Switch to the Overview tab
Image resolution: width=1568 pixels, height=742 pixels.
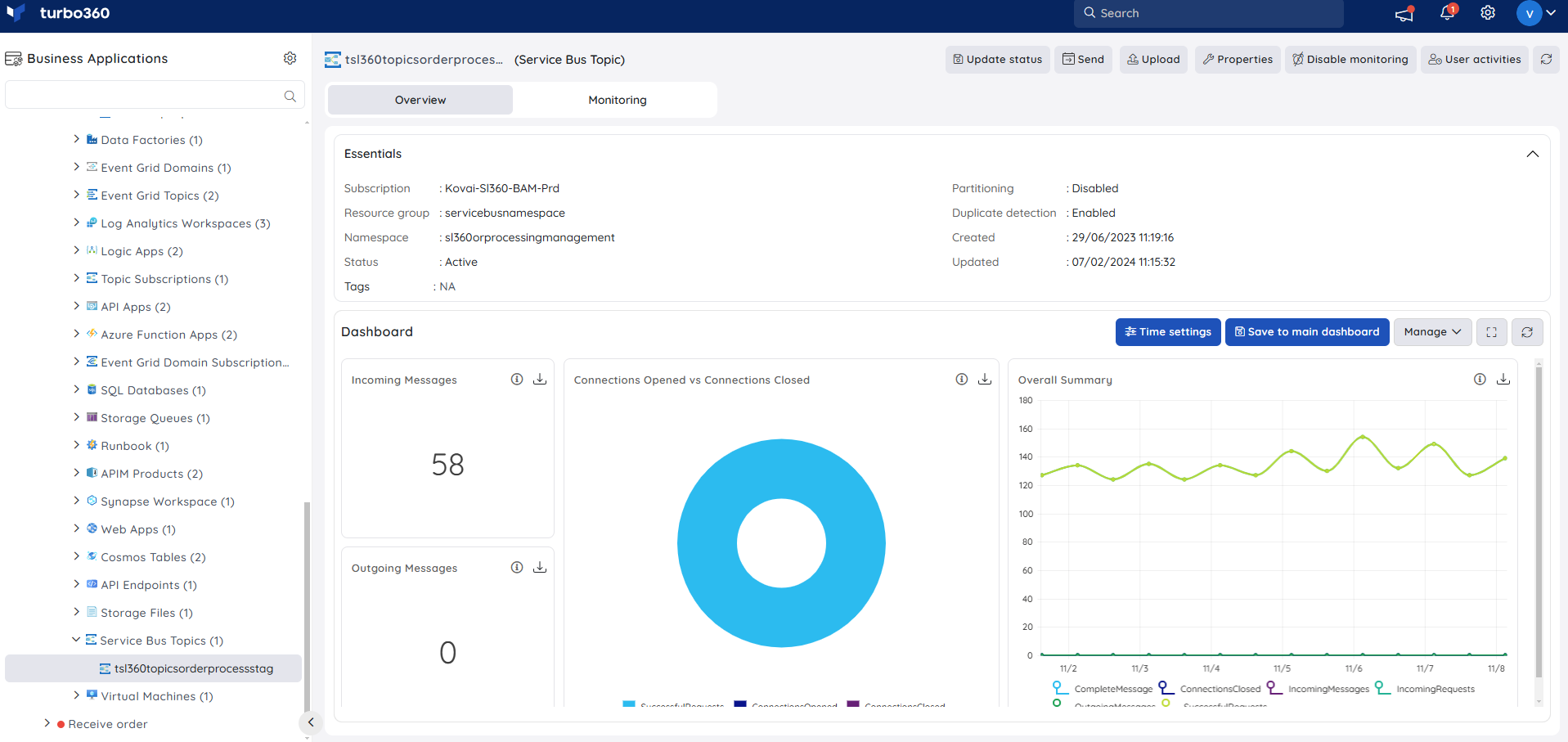coord(420,100)
